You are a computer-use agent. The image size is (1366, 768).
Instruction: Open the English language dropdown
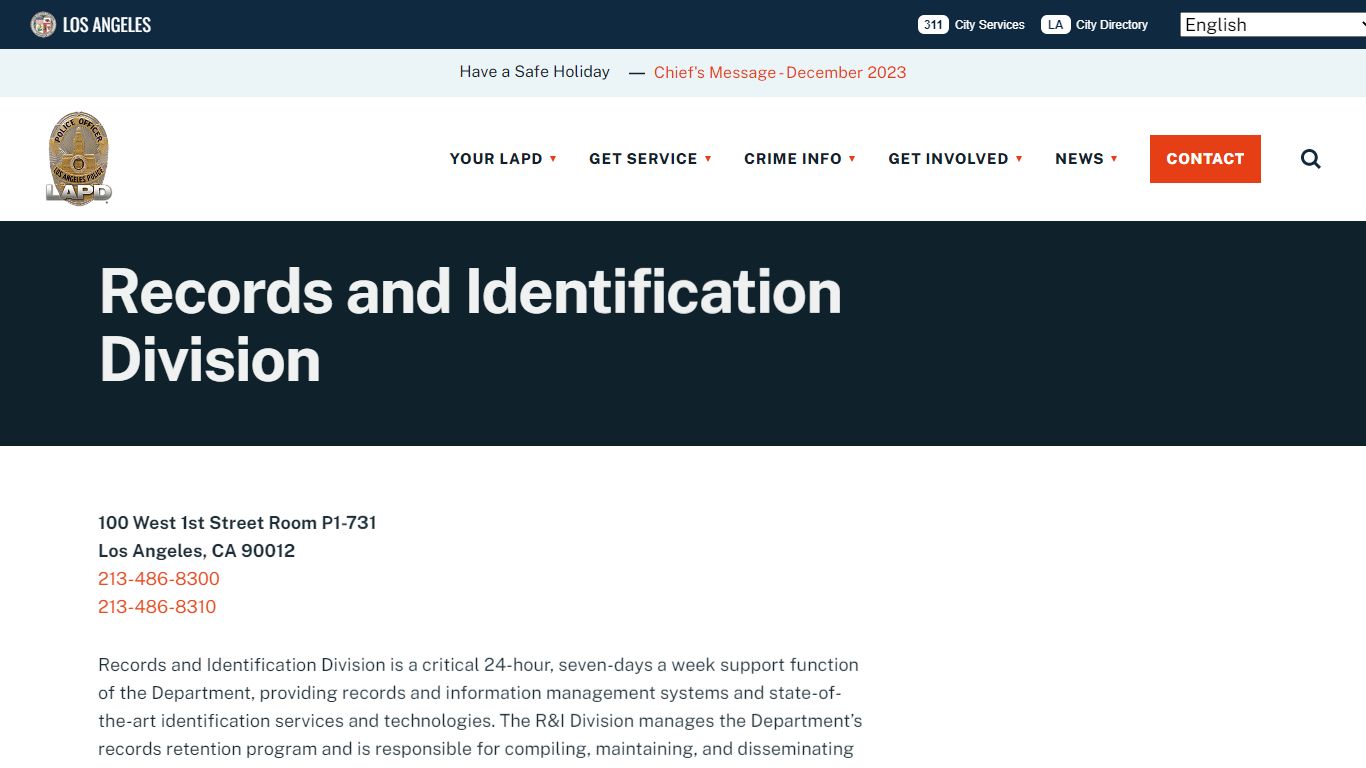(1272, 25)
